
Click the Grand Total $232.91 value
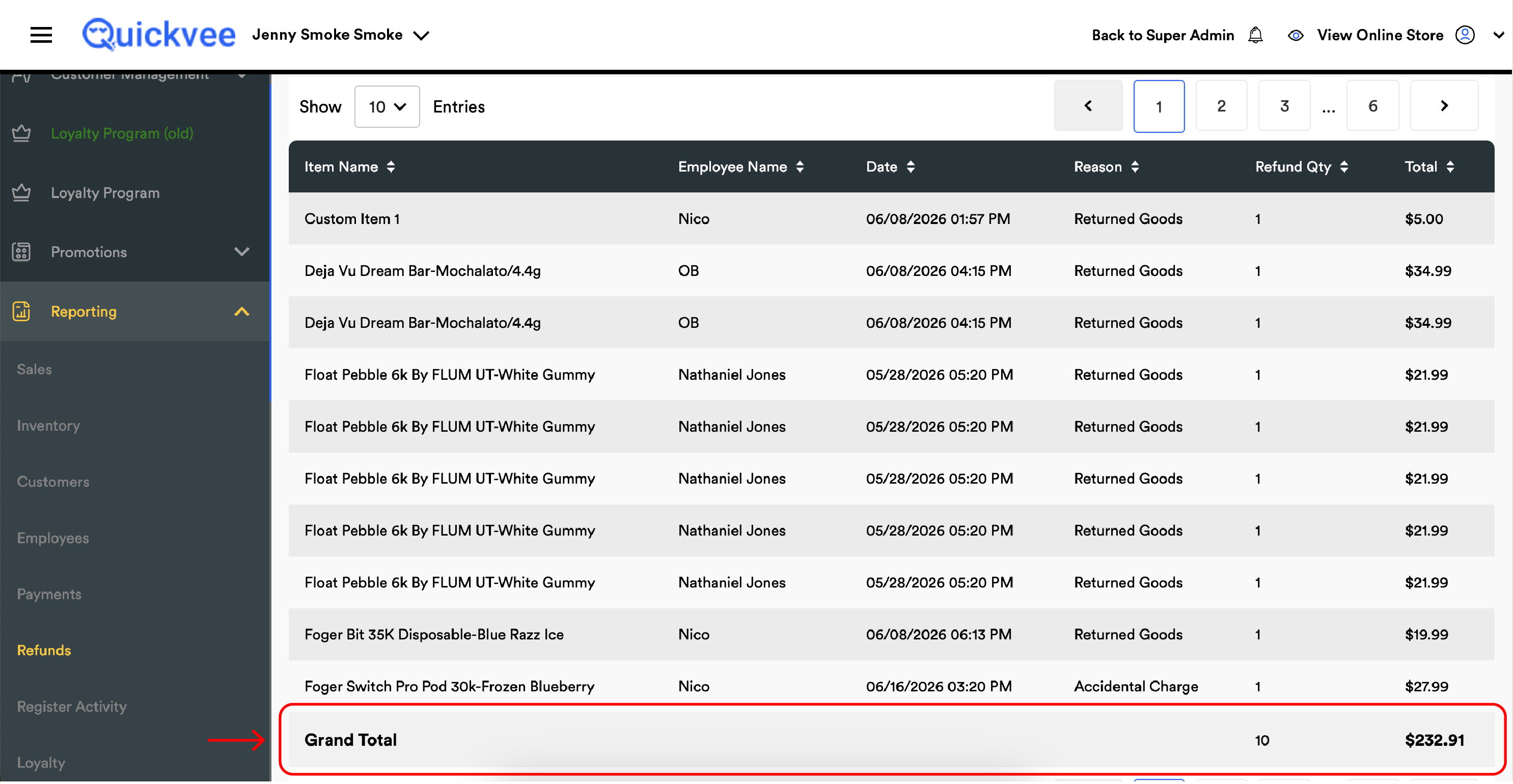[1434, 741]
